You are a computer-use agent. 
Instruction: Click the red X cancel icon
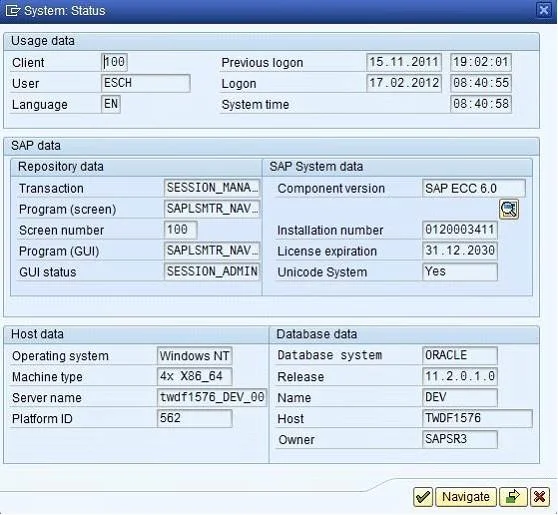pos(539,497)
